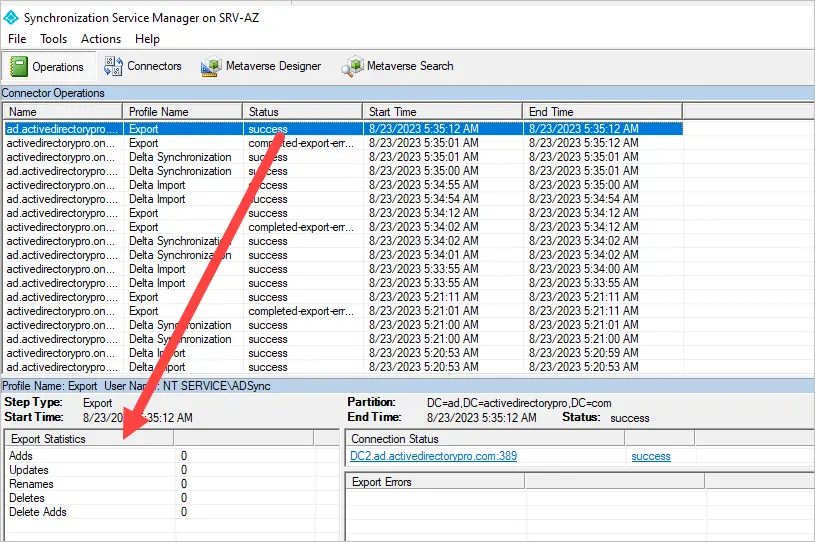815x542 pixels.
Task: Open the Connectors toolbar icon
Action: point(113,66)
